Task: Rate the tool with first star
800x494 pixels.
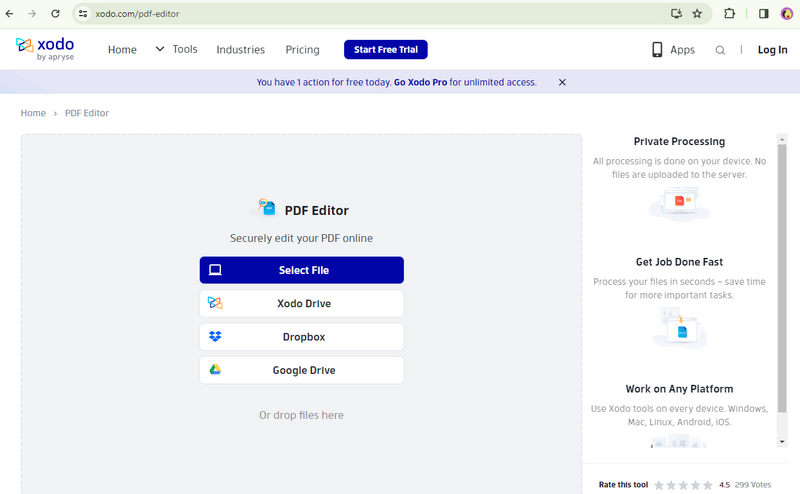Action: coord(659,485)
